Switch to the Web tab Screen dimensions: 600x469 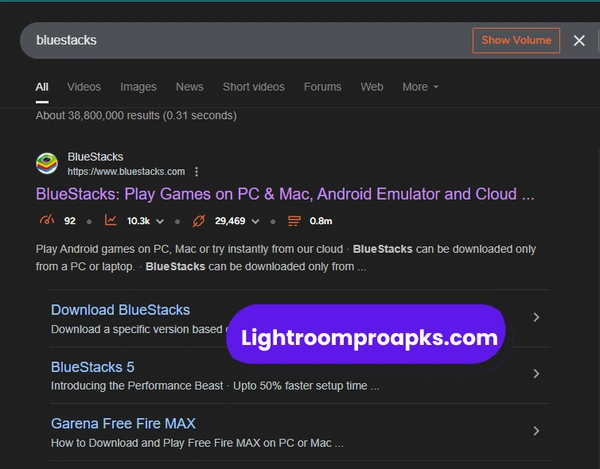pos(372,87)
